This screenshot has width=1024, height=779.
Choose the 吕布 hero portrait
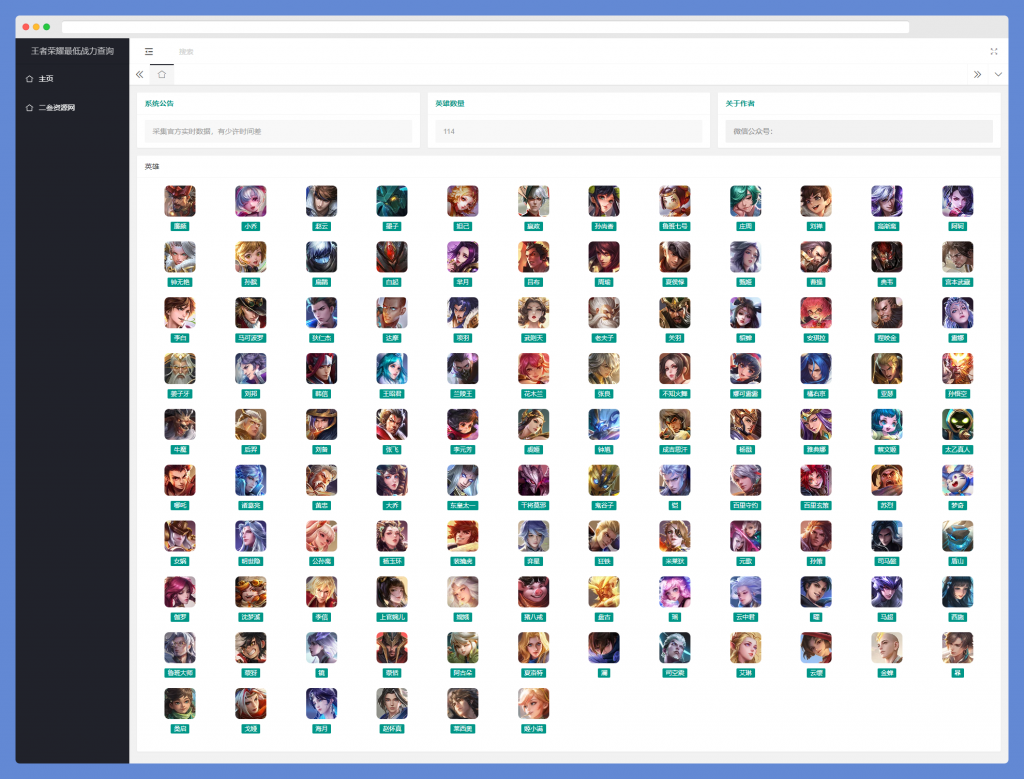pyautogui.click(x=534, y=257)
